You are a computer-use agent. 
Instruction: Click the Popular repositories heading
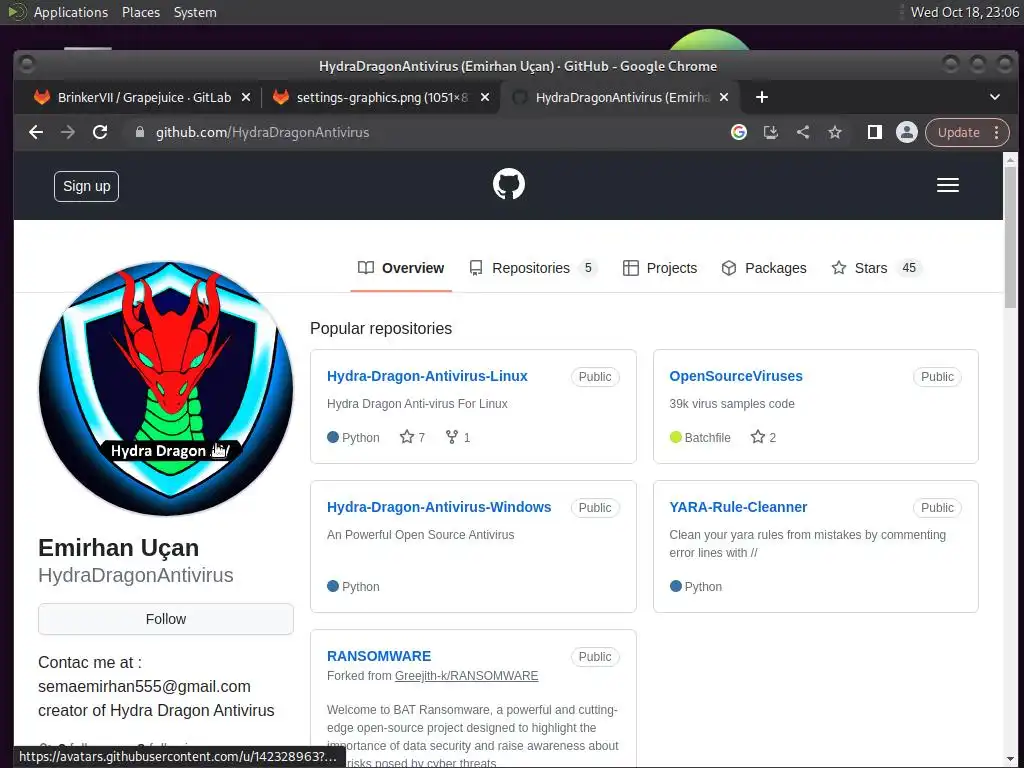[x=381, y=328]
